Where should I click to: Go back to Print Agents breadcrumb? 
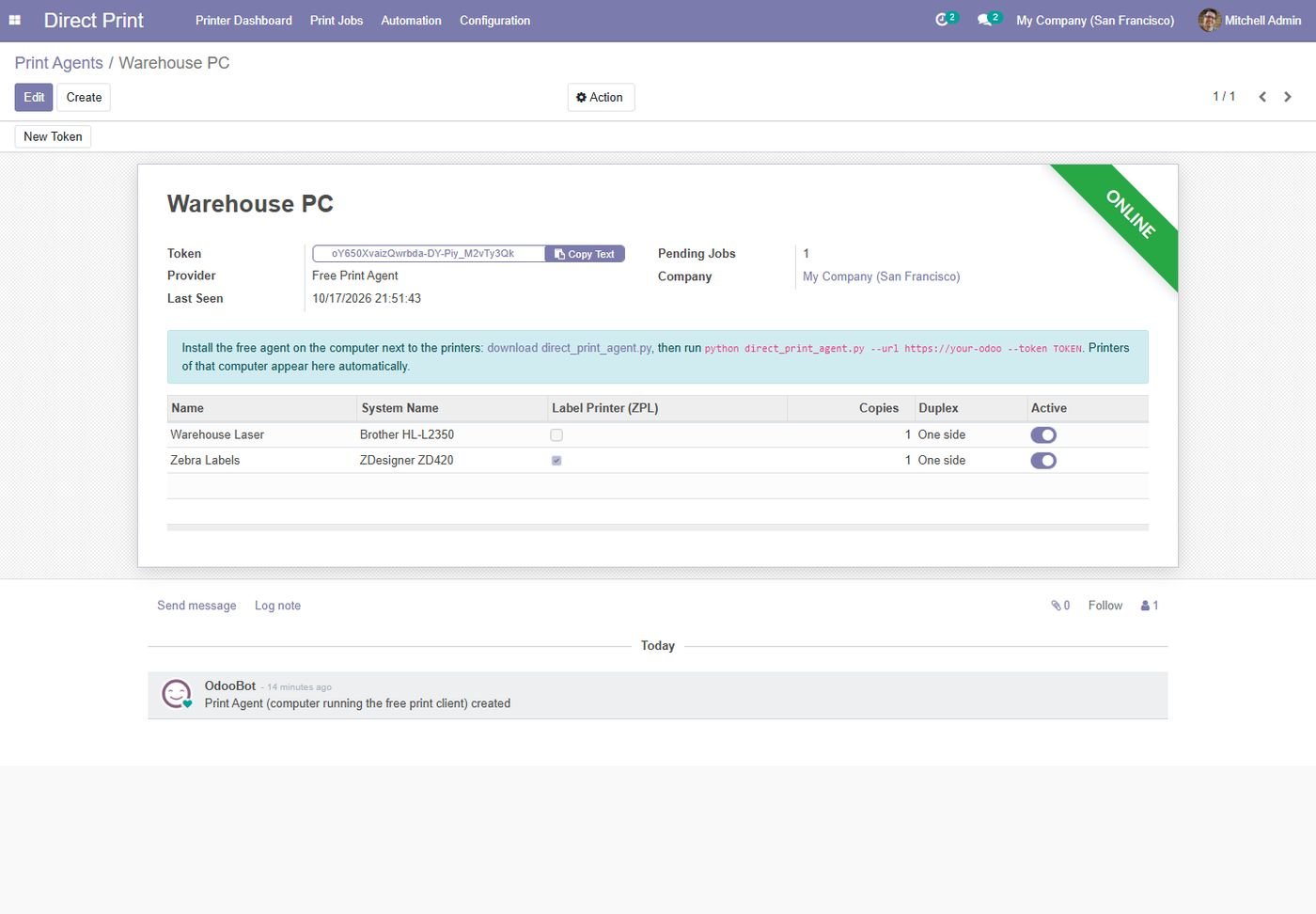tap(59, 63)
